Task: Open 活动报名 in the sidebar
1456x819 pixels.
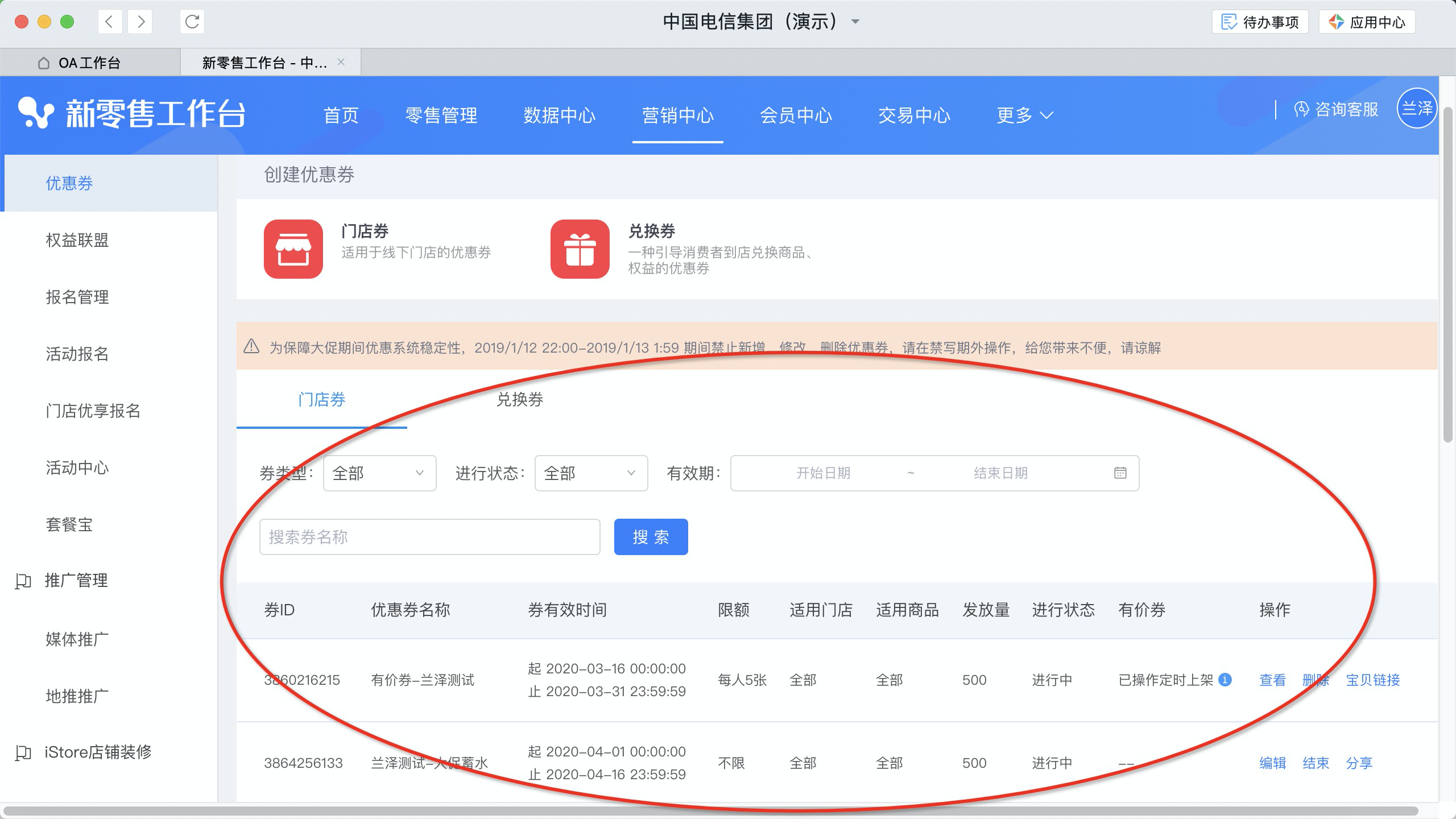Action: pos(77,354)
